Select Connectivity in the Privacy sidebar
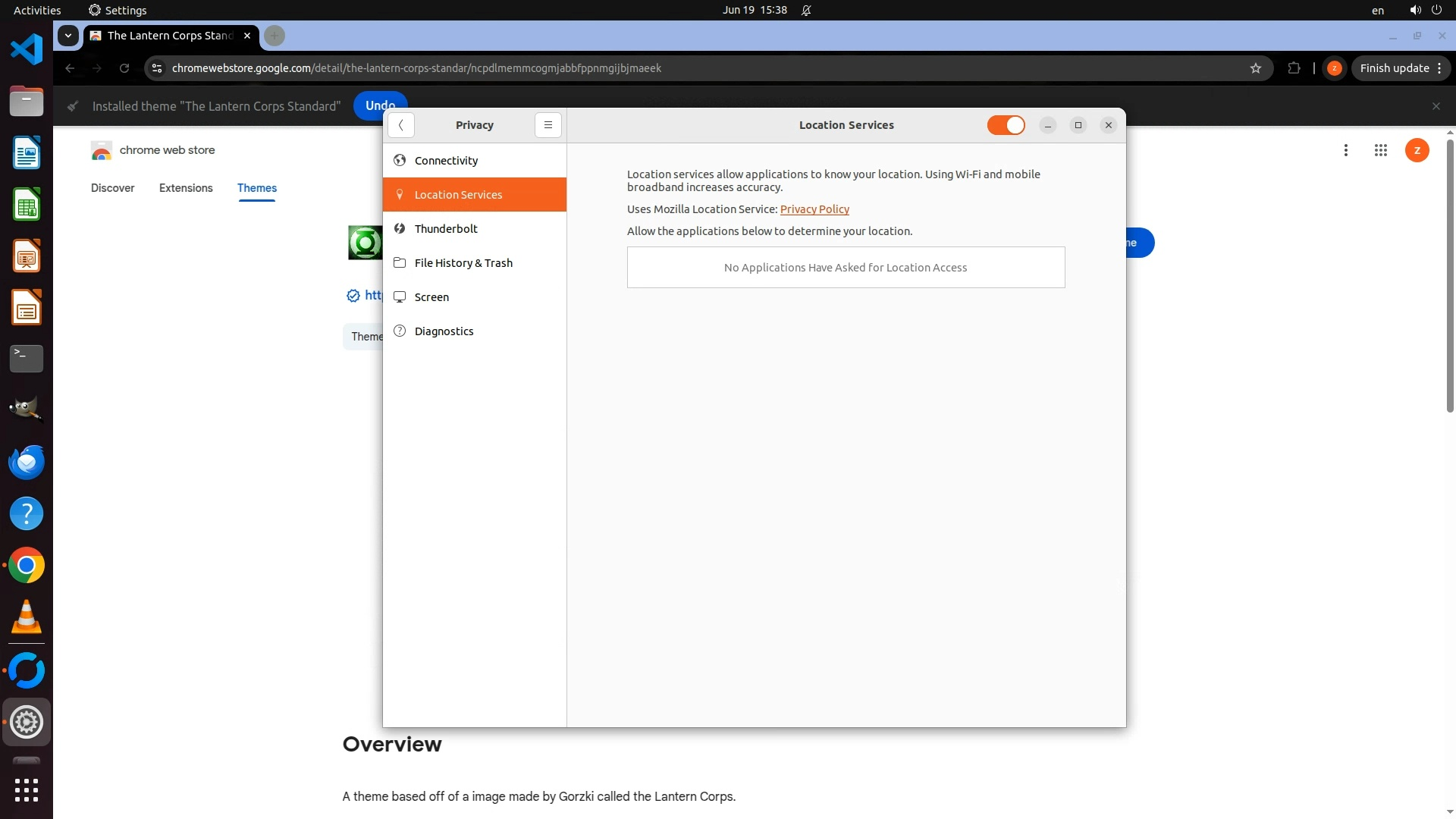The height and width of the screenshot is (819, 1456). pos(446,161)
